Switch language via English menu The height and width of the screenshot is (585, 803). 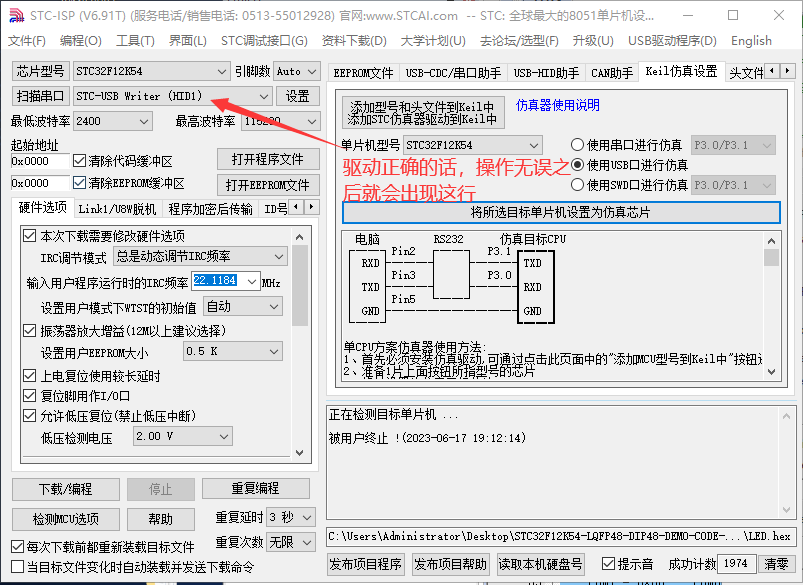pyautogui.click(x=751, y=40)
